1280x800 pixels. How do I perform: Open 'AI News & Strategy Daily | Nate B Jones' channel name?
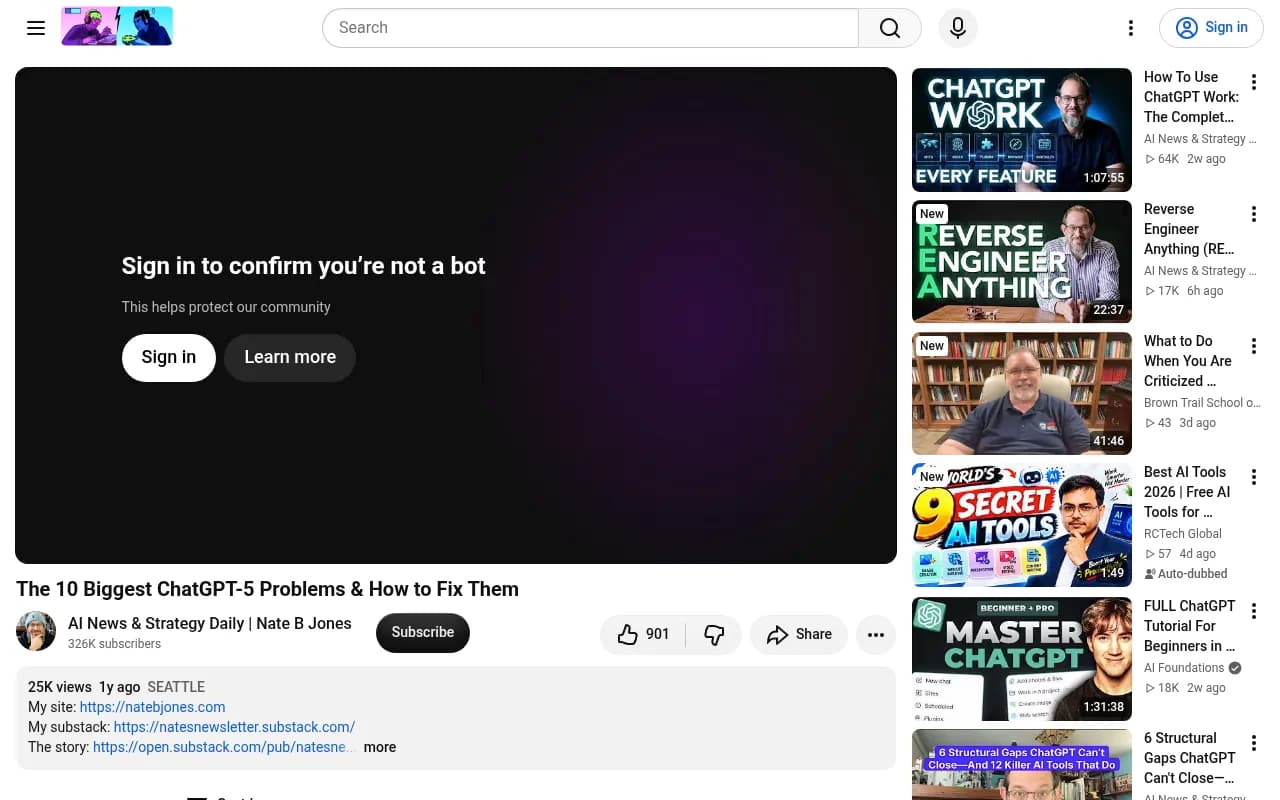click(x=210, y=623)
